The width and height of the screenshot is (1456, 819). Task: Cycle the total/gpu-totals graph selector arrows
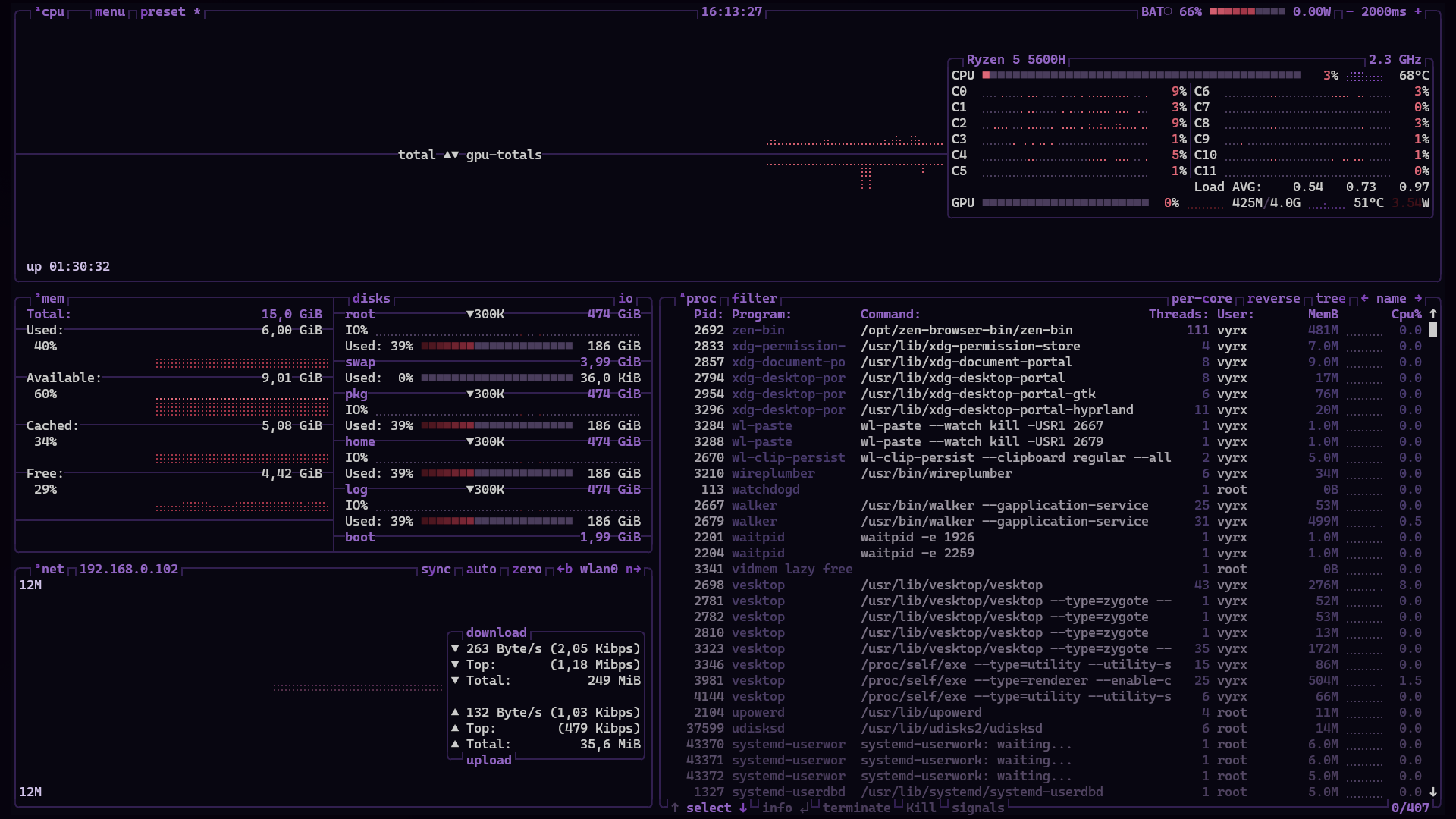[x=450, y=155]
